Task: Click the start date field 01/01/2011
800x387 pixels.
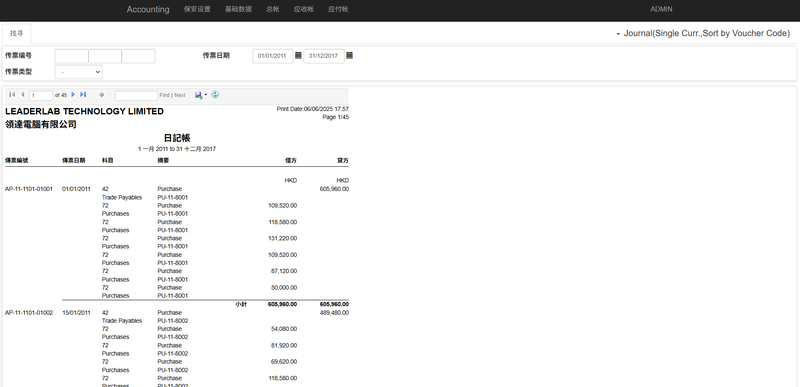Action: point(273,56)
